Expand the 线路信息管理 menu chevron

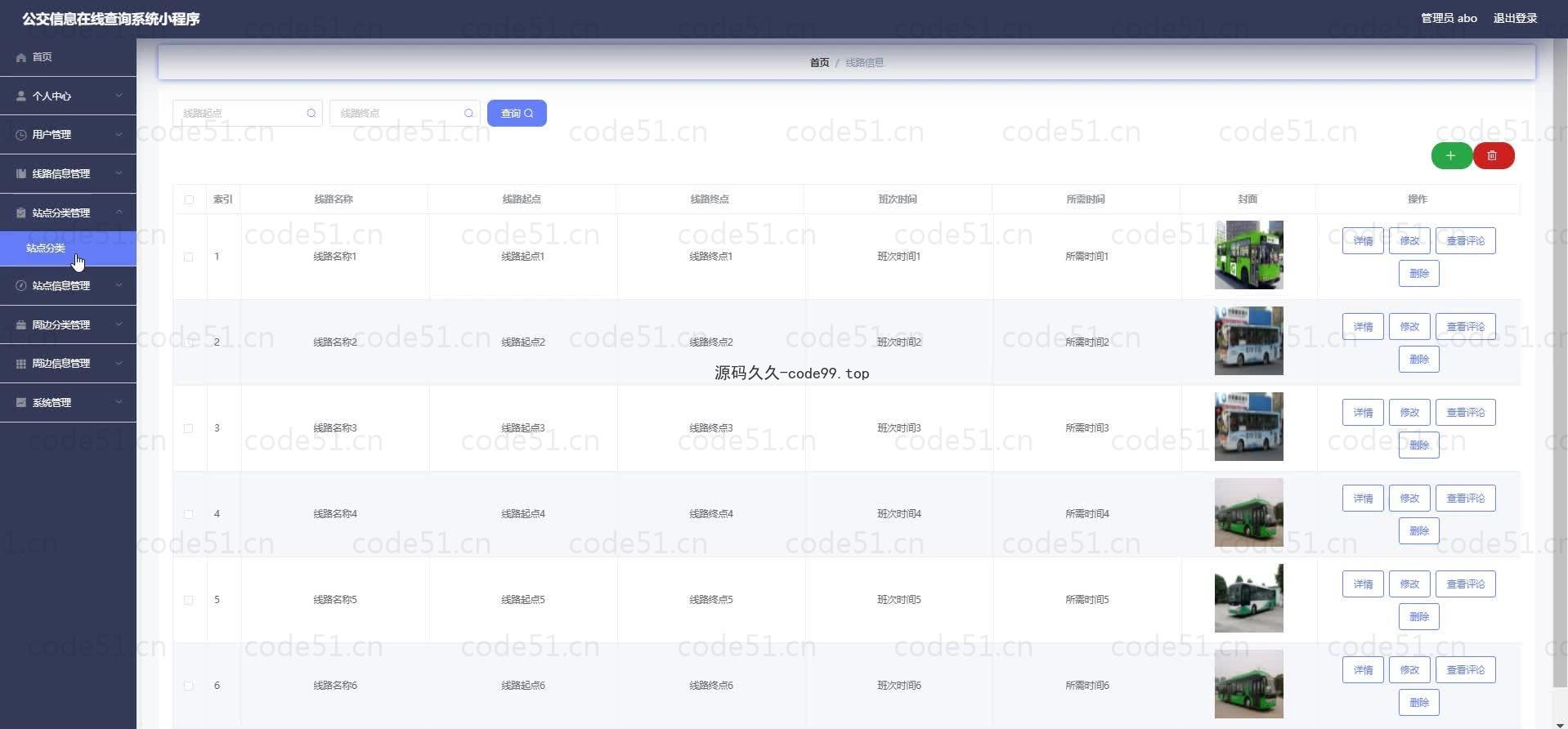point(119,173)
